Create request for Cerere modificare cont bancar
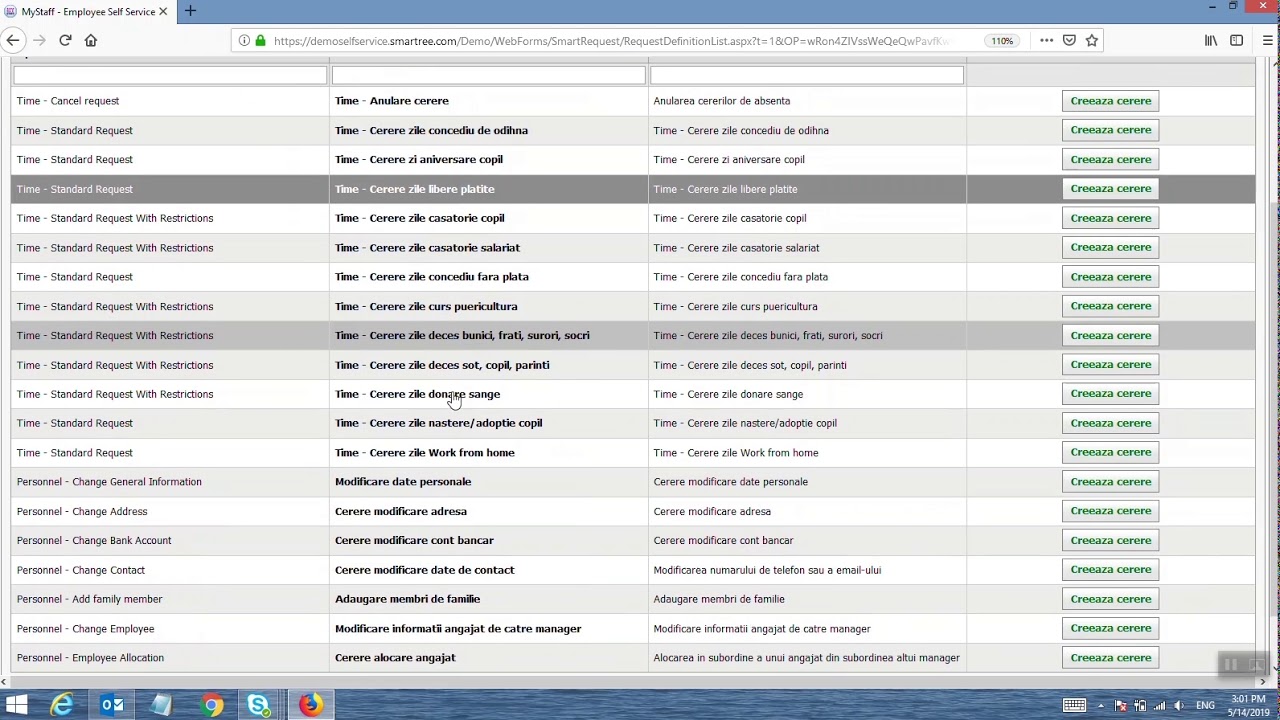The width and height of the screenshot is (1280, 720). (x=1110, y=540)
